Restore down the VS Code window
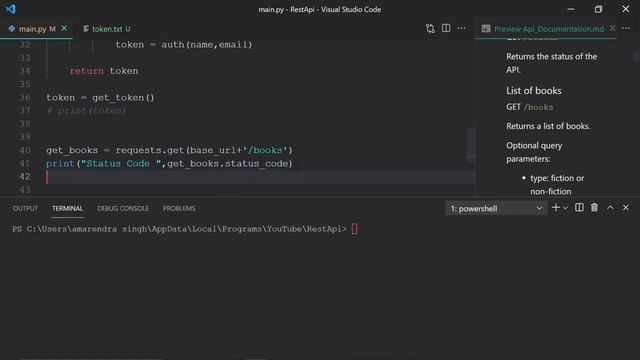640x360 pixels. 598,9
